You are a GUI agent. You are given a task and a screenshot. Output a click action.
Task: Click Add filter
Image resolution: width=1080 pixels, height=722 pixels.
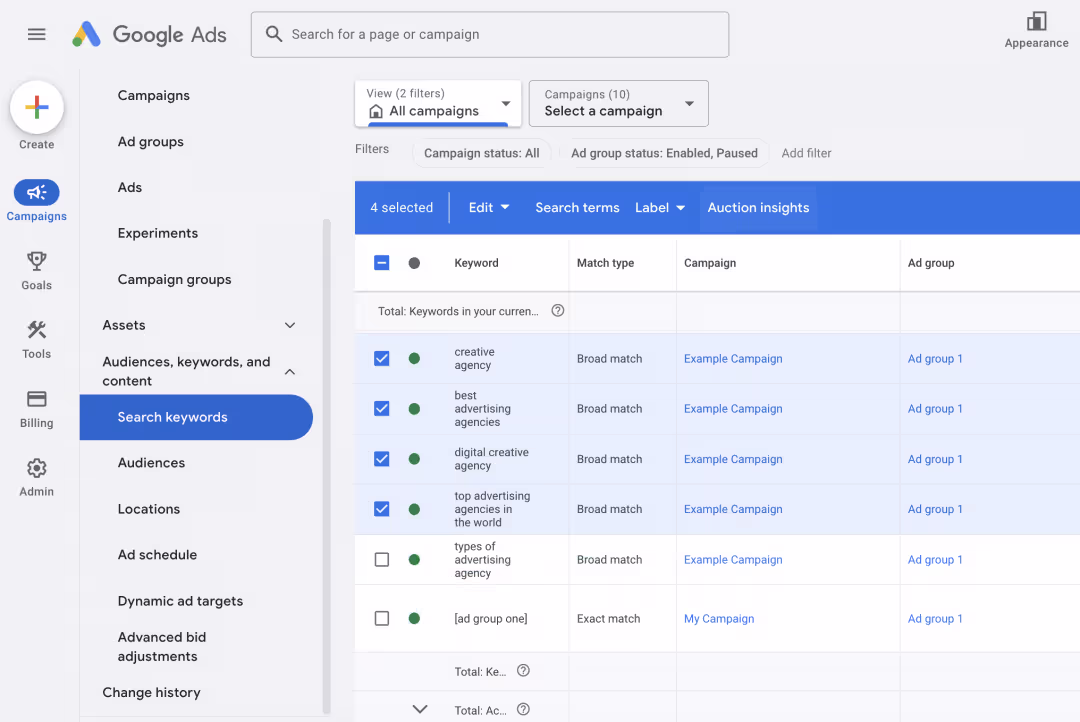806,153
